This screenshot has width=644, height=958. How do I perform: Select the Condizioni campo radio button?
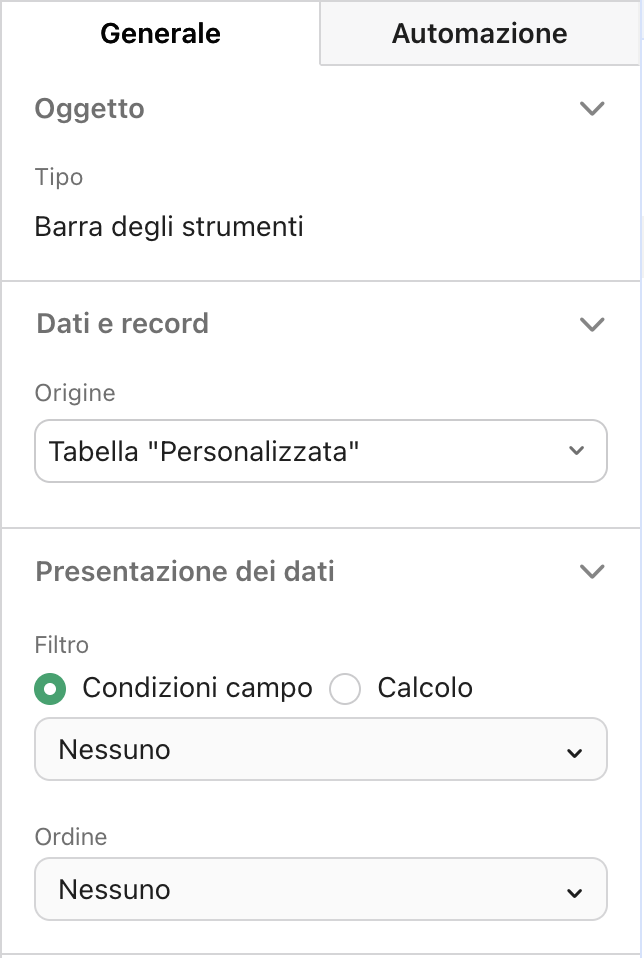(x=50, y=689)
